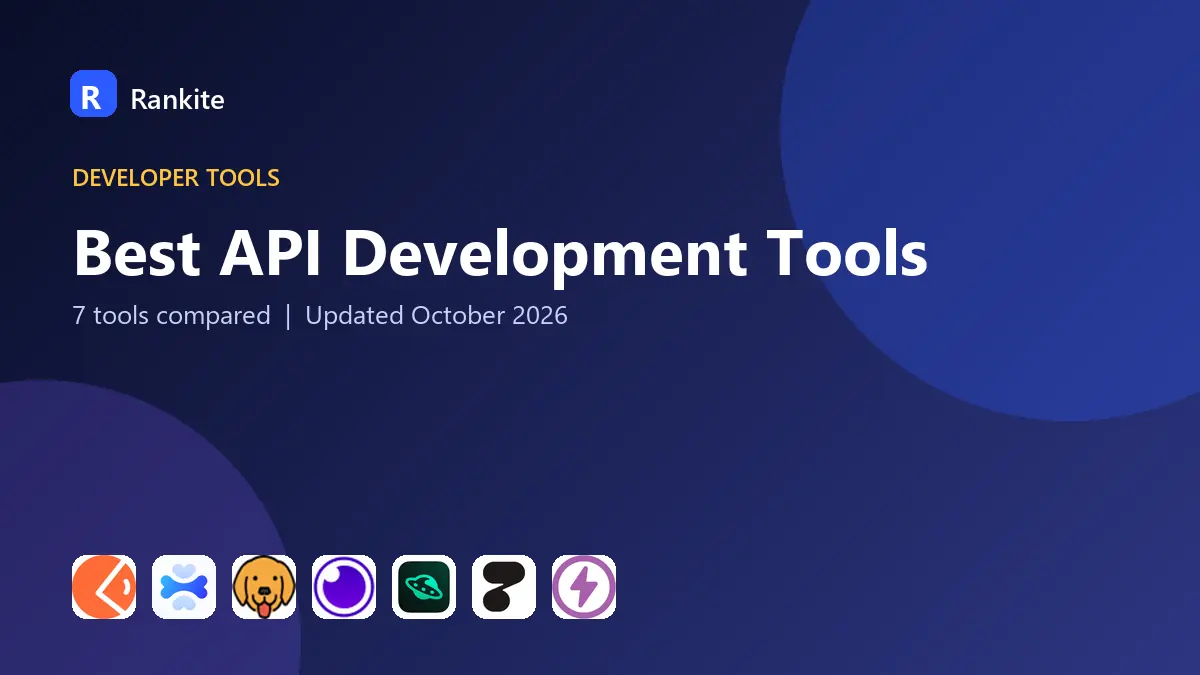Click the Rankite brand name text
This screenshot has height=675, width=1200.
177,99
